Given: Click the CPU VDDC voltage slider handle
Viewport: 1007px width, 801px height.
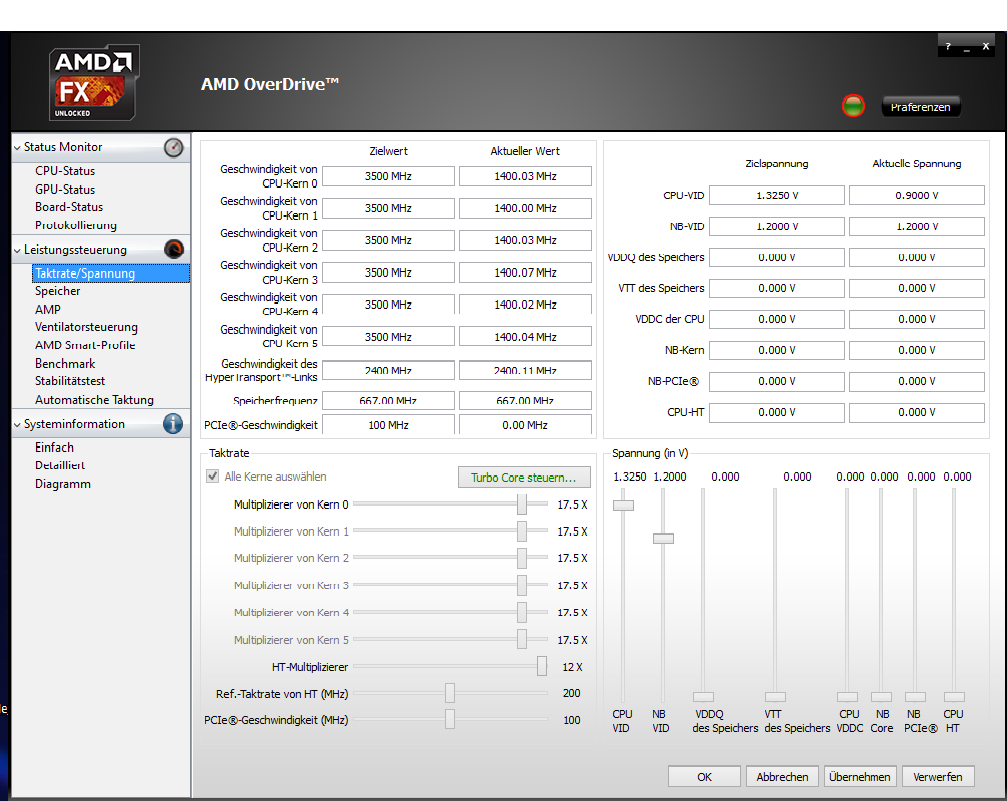Looking at the screenshot, I should (x=847, y=697).
